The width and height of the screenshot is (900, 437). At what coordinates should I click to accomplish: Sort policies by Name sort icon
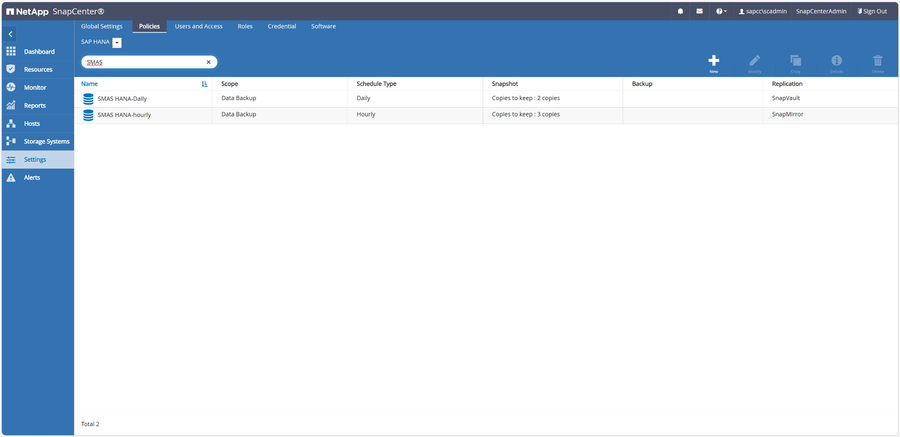coord(204,84)
